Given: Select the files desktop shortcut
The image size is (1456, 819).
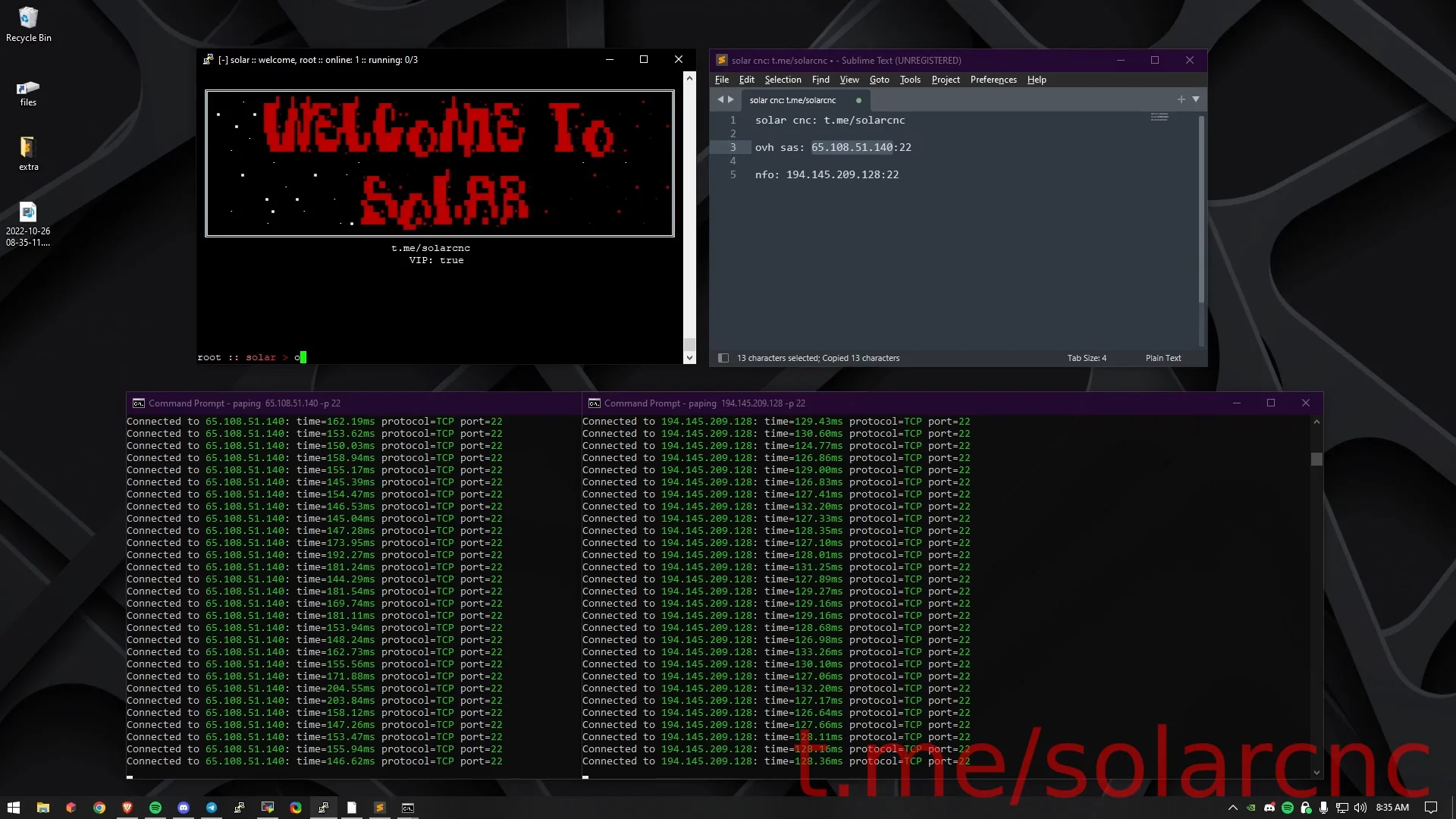Looking at the screenshot, I should 28,93.
